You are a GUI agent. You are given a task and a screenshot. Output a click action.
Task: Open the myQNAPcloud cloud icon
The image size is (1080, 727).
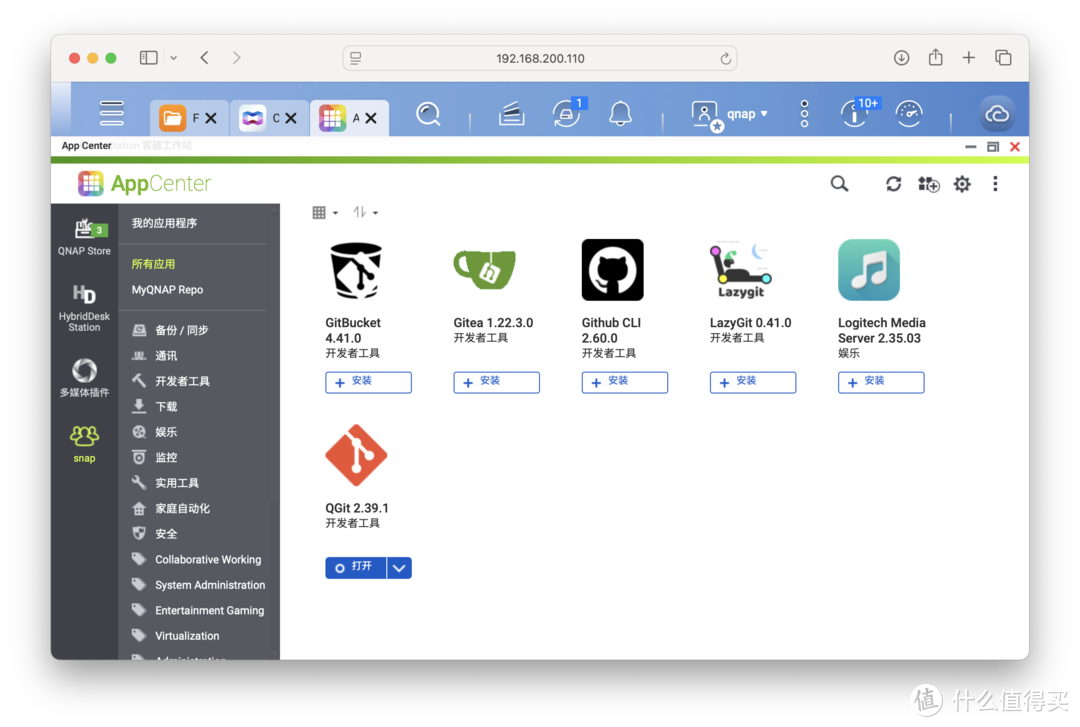tap(997, 114)
